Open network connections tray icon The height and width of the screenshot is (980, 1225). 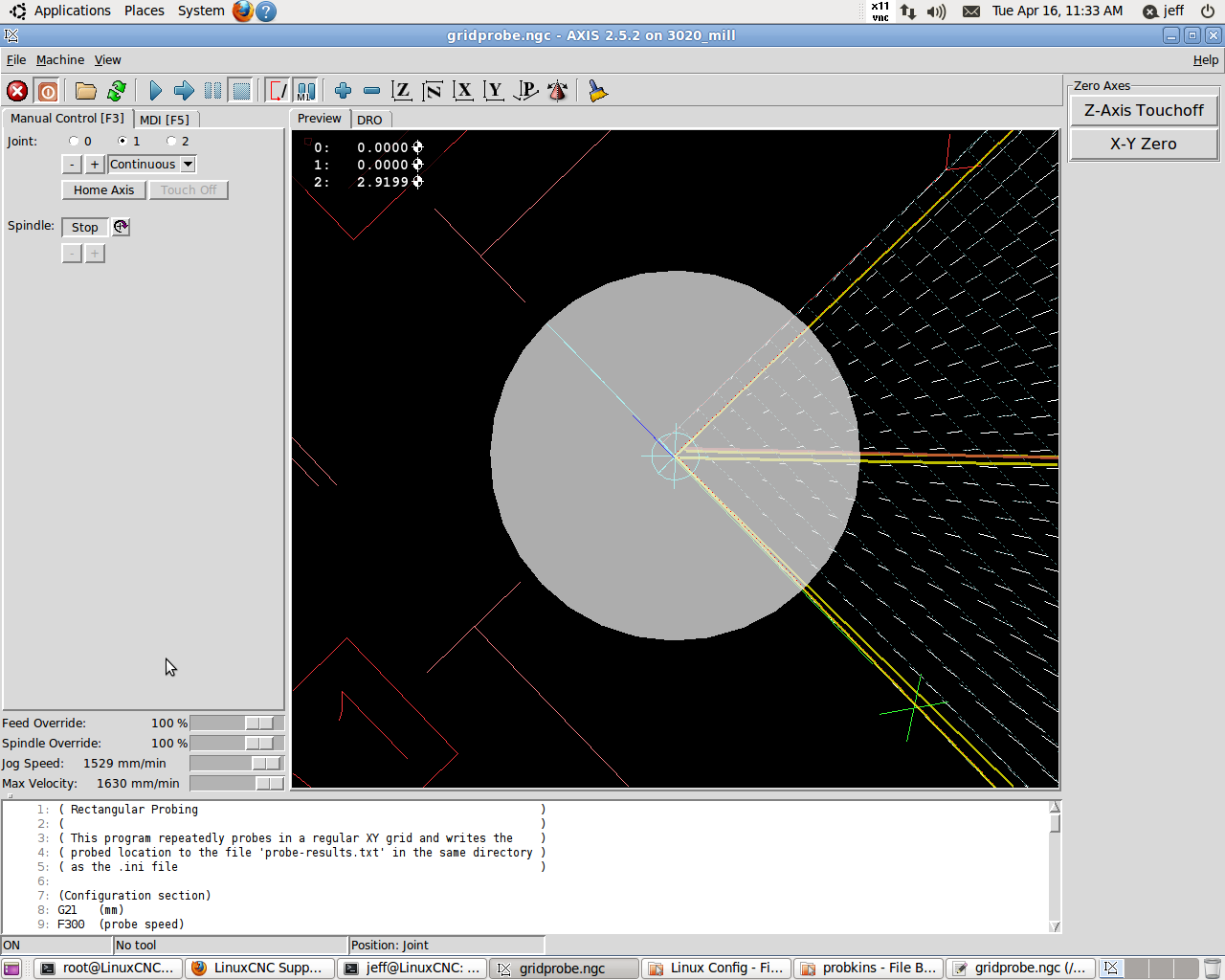pyautogui.click(x=908, y=11)
